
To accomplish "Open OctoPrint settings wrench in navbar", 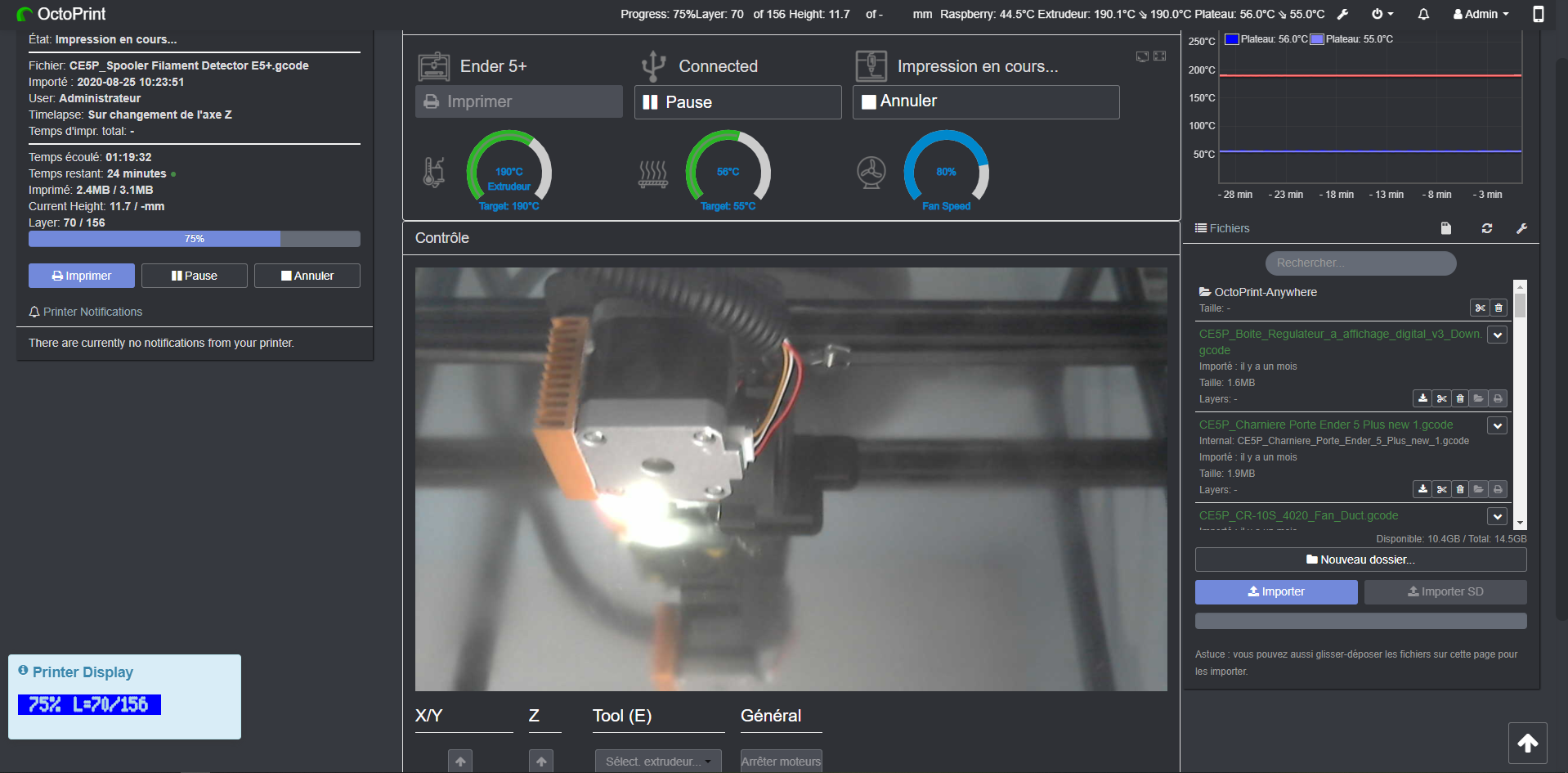I will click(1342, 14).
